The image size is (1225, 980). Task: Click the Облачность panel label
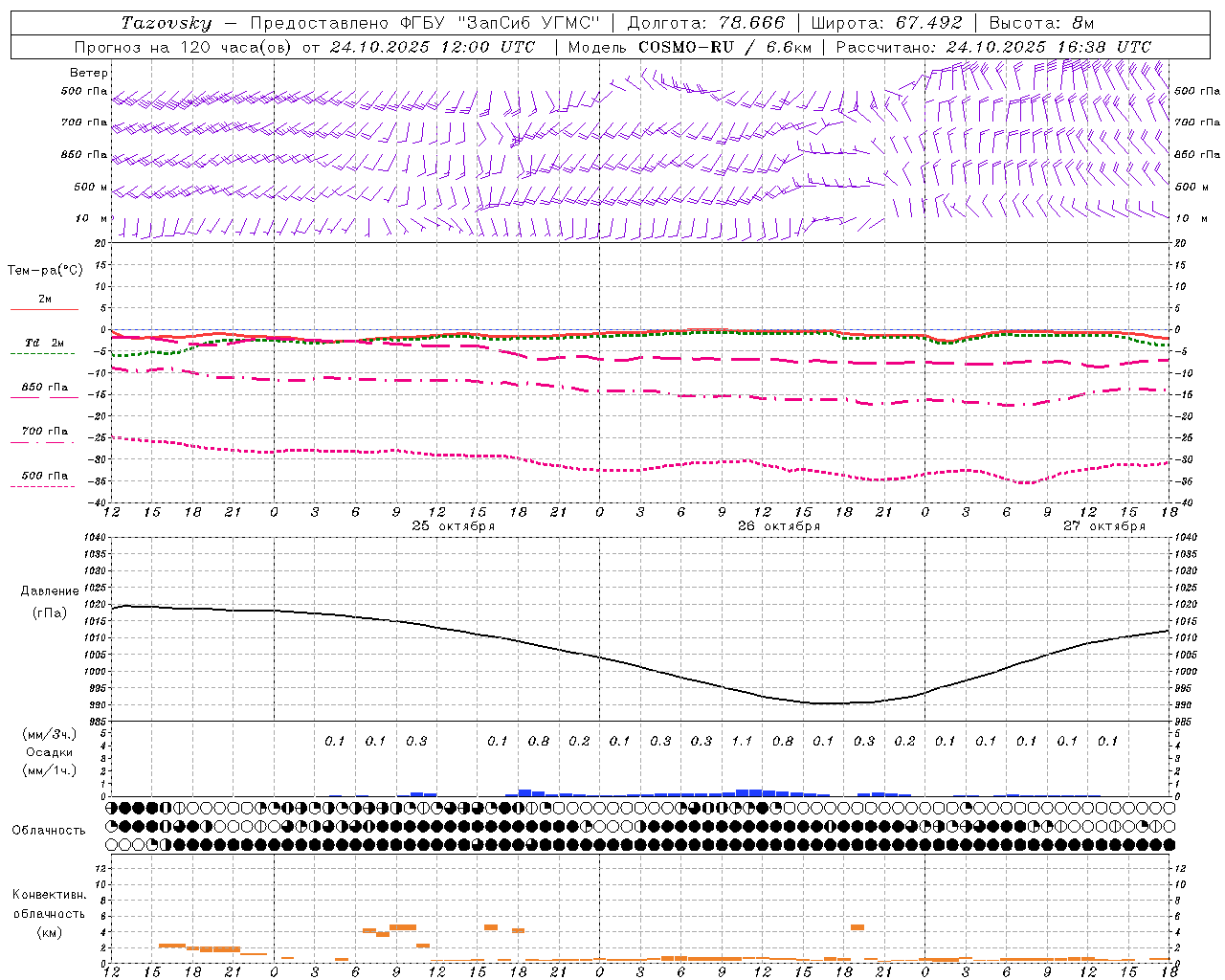coord(49,830)
